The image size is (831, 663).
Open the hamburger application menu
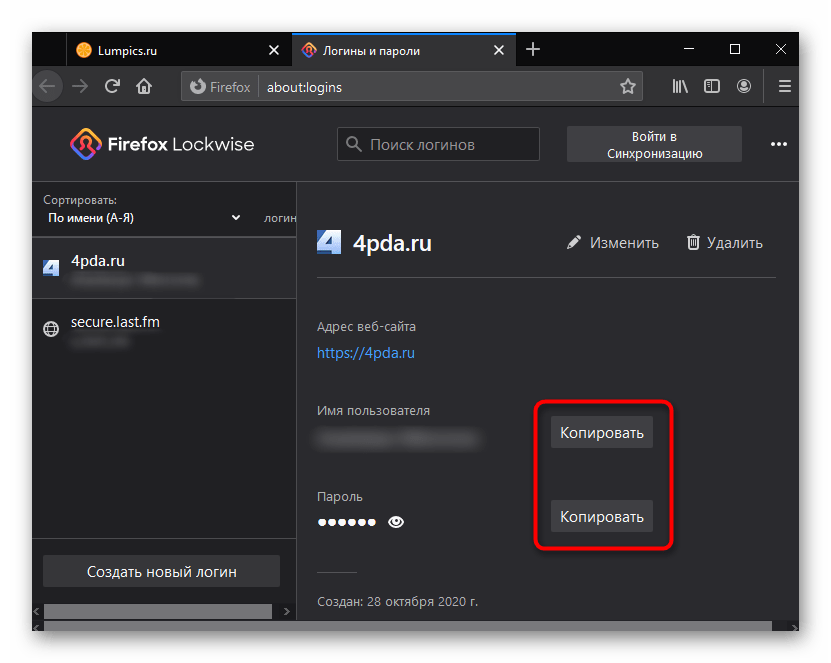784,86
